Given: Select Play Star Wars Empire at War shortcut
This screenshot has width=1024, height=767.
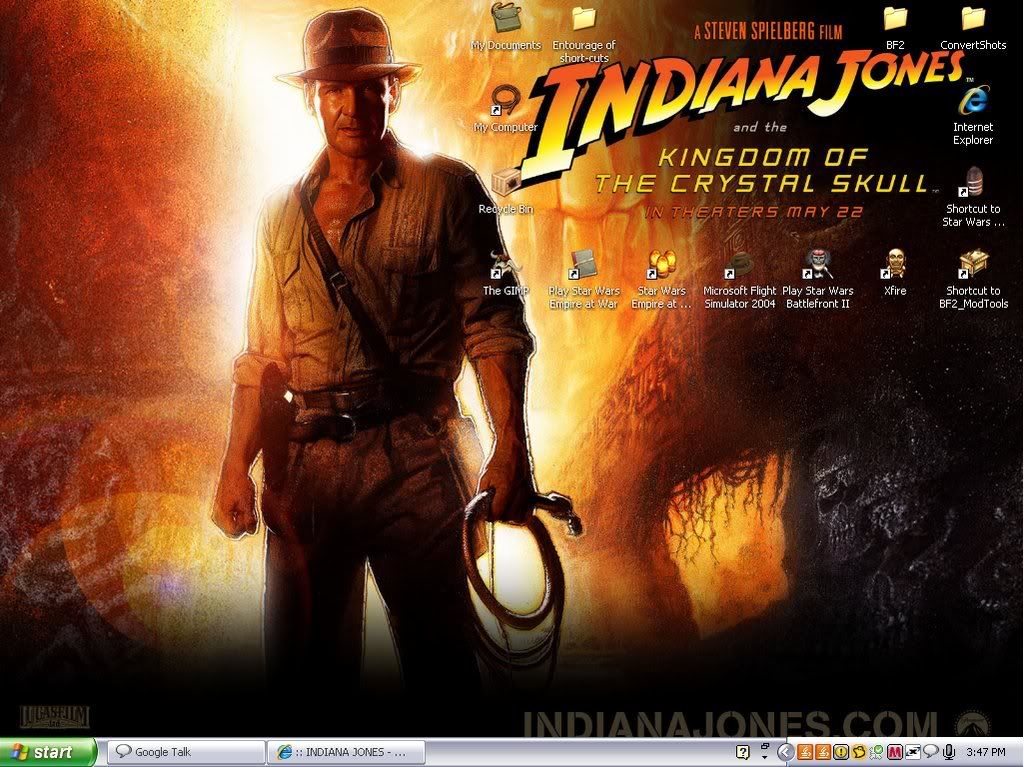Looking at the screenshot, I should click(x=584, y=280).
